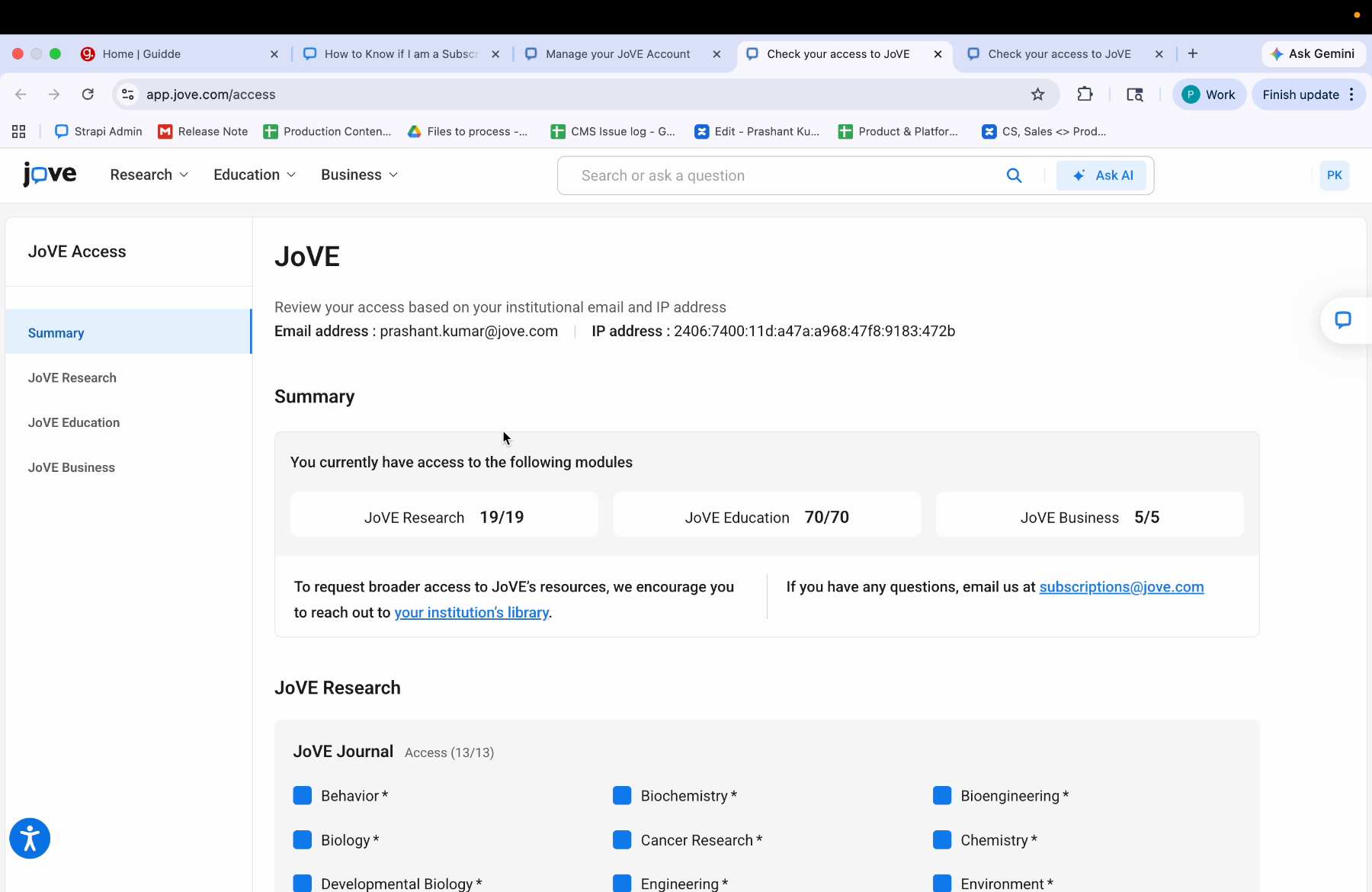Screen dimensions: 1372x892
Task: Click the search magnifier icon
Action: click(1014, 175)
